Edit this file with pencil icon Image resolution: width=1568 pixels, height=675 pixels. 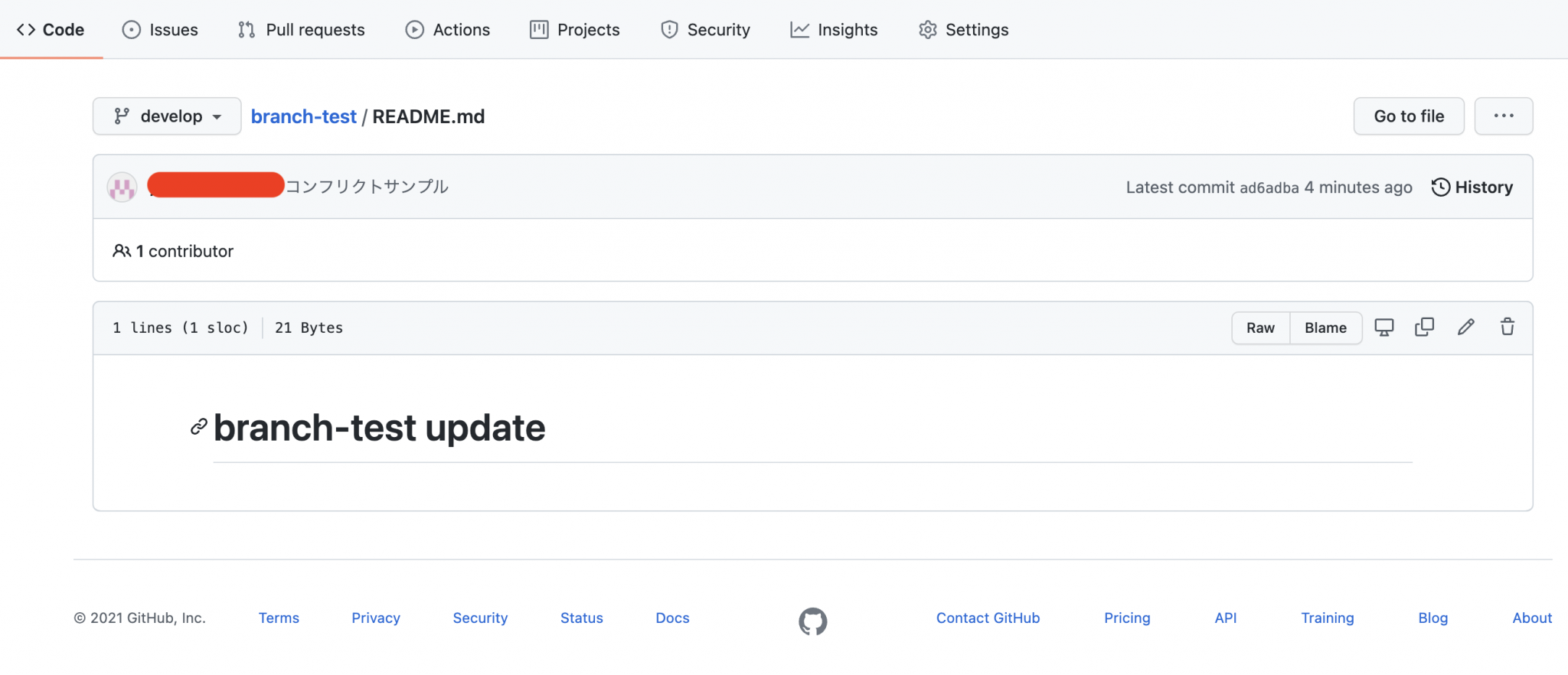1465,328
